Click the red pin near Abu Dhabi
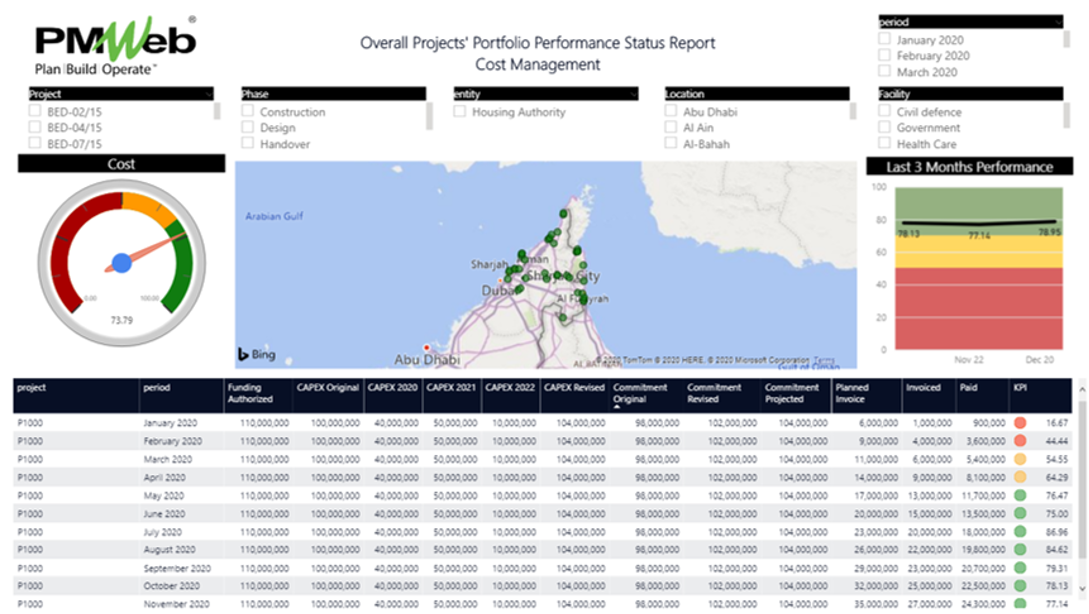 425,346
